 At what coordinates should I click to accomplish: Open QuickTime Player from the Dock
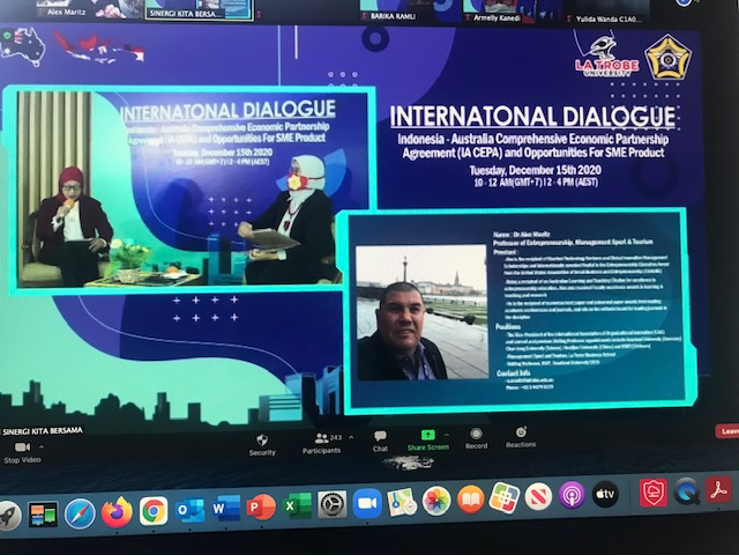coord(687,491)
